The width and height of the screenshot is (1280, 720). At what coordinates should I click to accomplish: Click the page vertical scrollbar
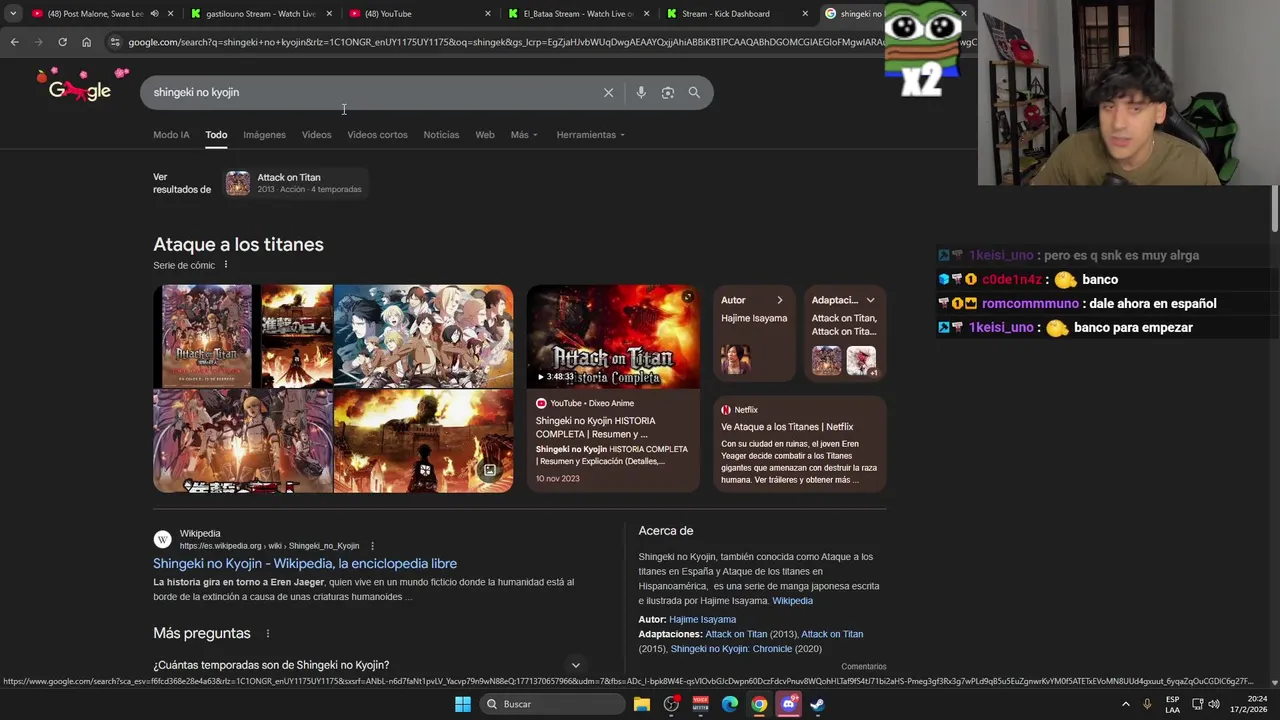point(1275,207)
